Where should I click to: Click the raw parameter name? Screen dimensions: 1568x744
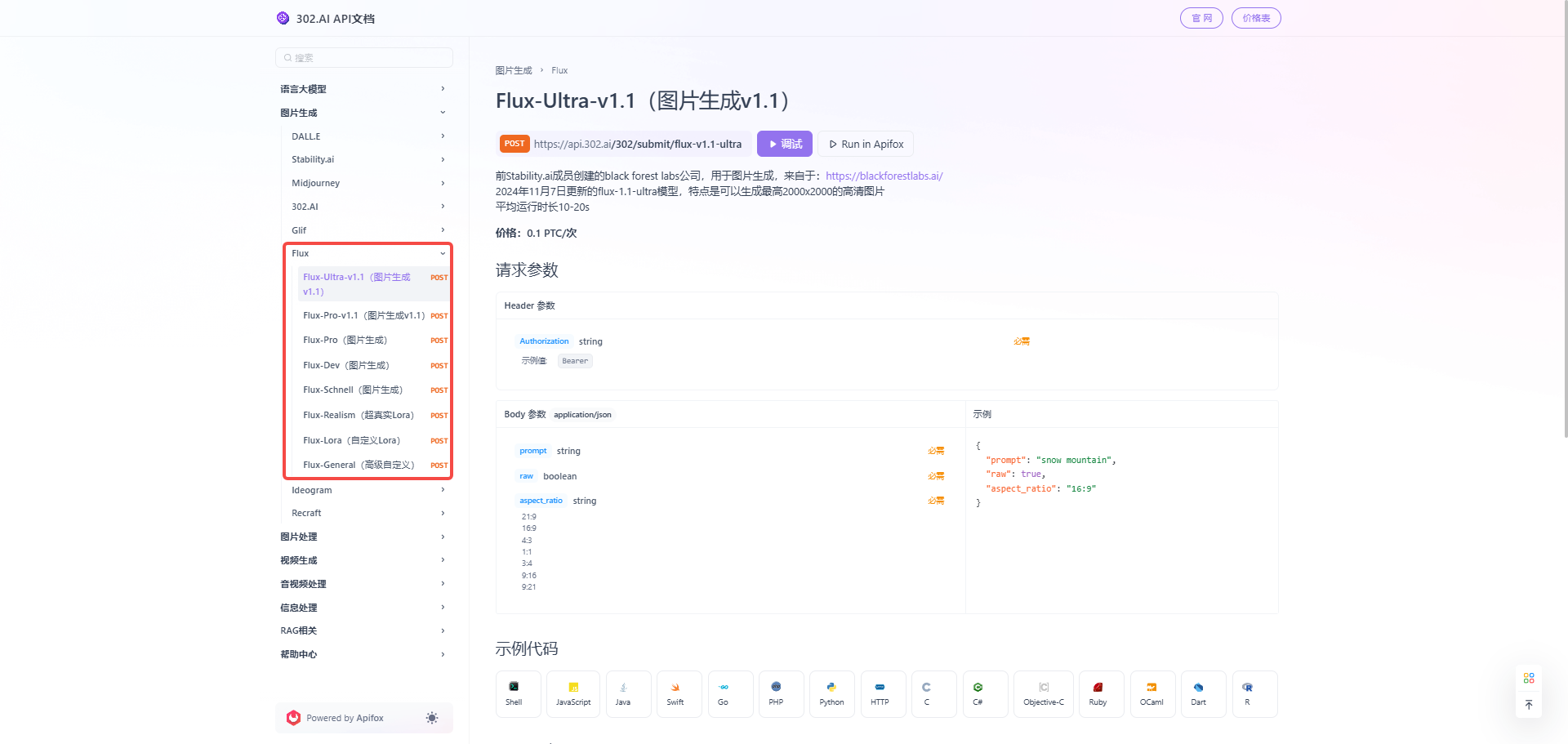point(526,476)
